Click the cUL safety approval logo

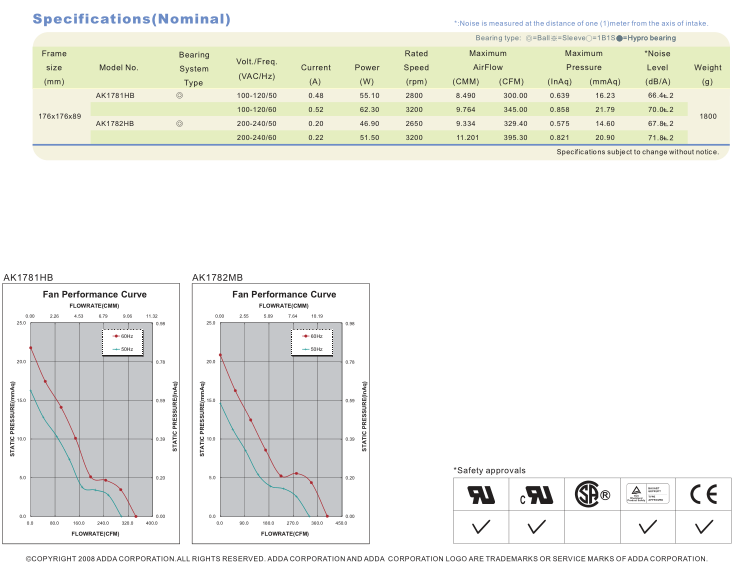pos(536,495)
